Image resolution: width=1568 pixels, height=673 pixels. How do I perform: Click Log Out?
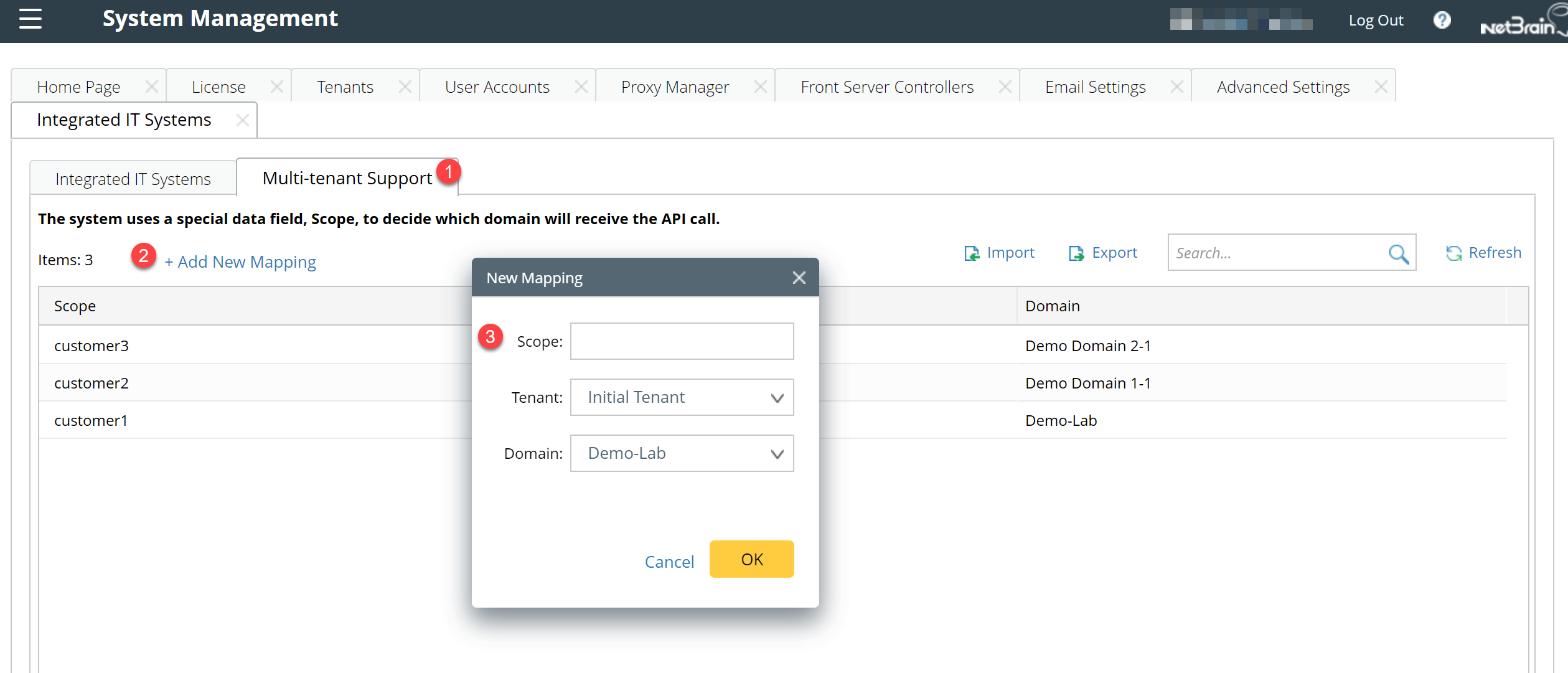click(1375, 21)
